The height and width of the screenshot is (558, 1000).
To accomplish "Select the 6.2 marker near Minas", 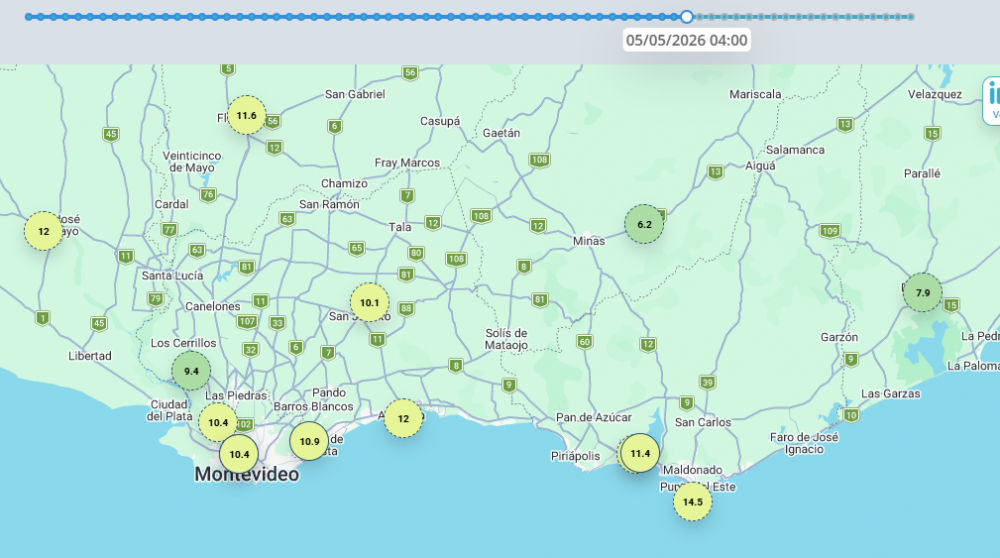I will tap(644, 224).
